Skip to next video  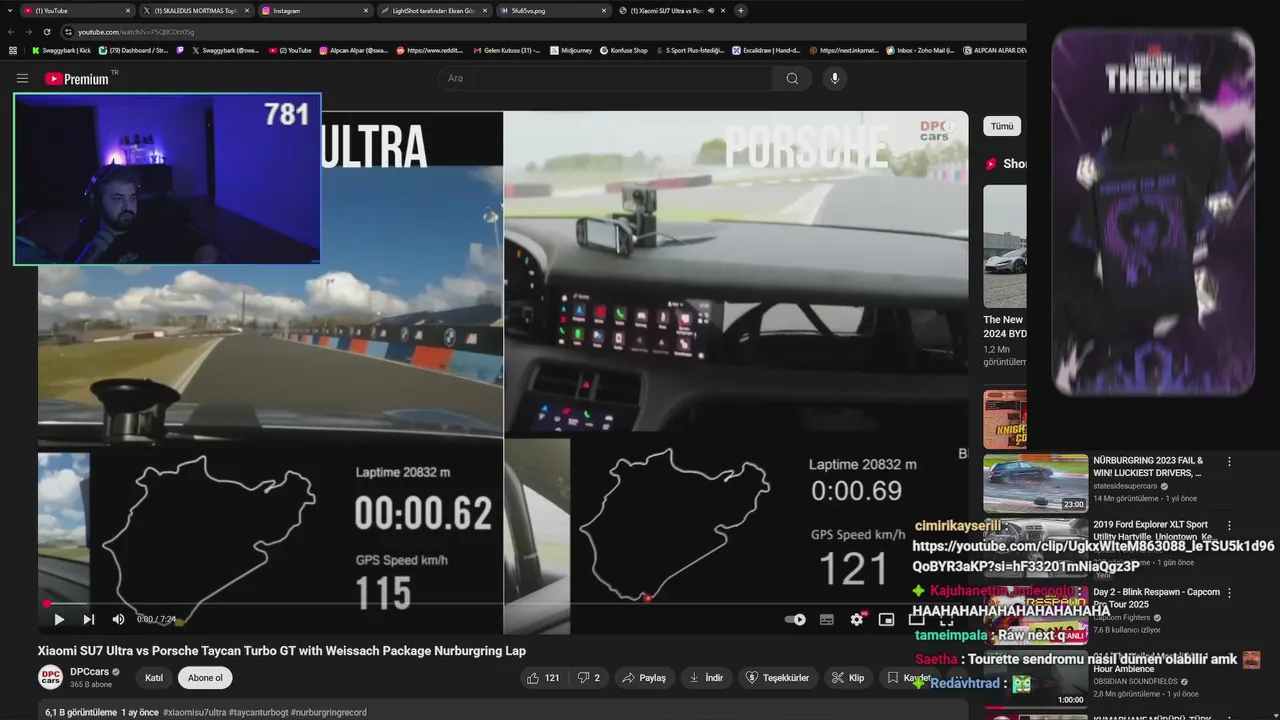[x=89, y=619]
